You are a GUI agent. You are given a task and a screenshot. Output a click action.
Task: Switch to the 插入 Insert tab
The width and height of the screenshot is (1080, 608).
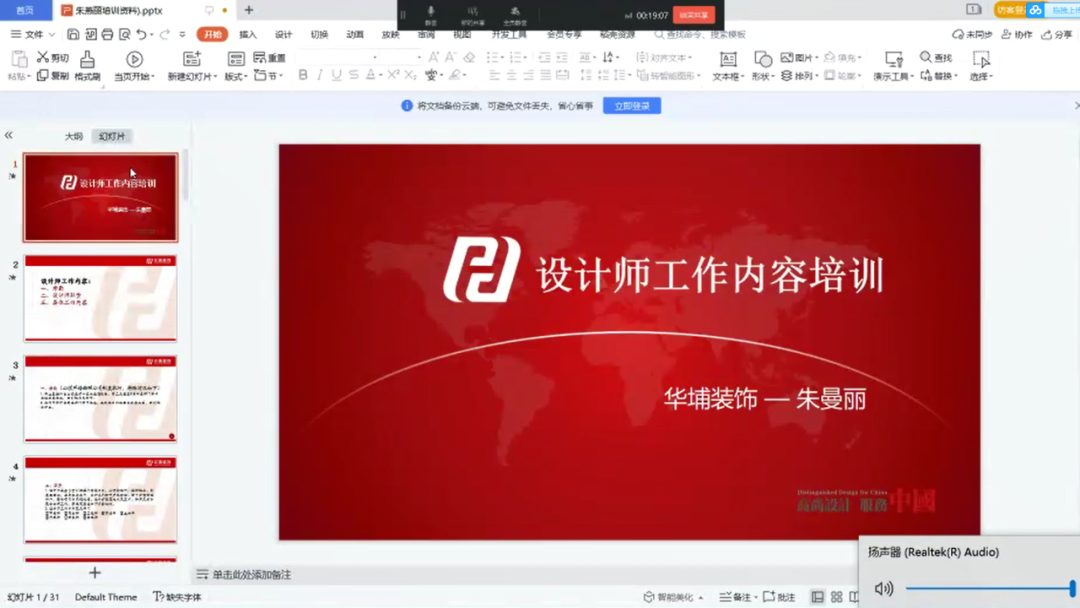tap(248, 35)
